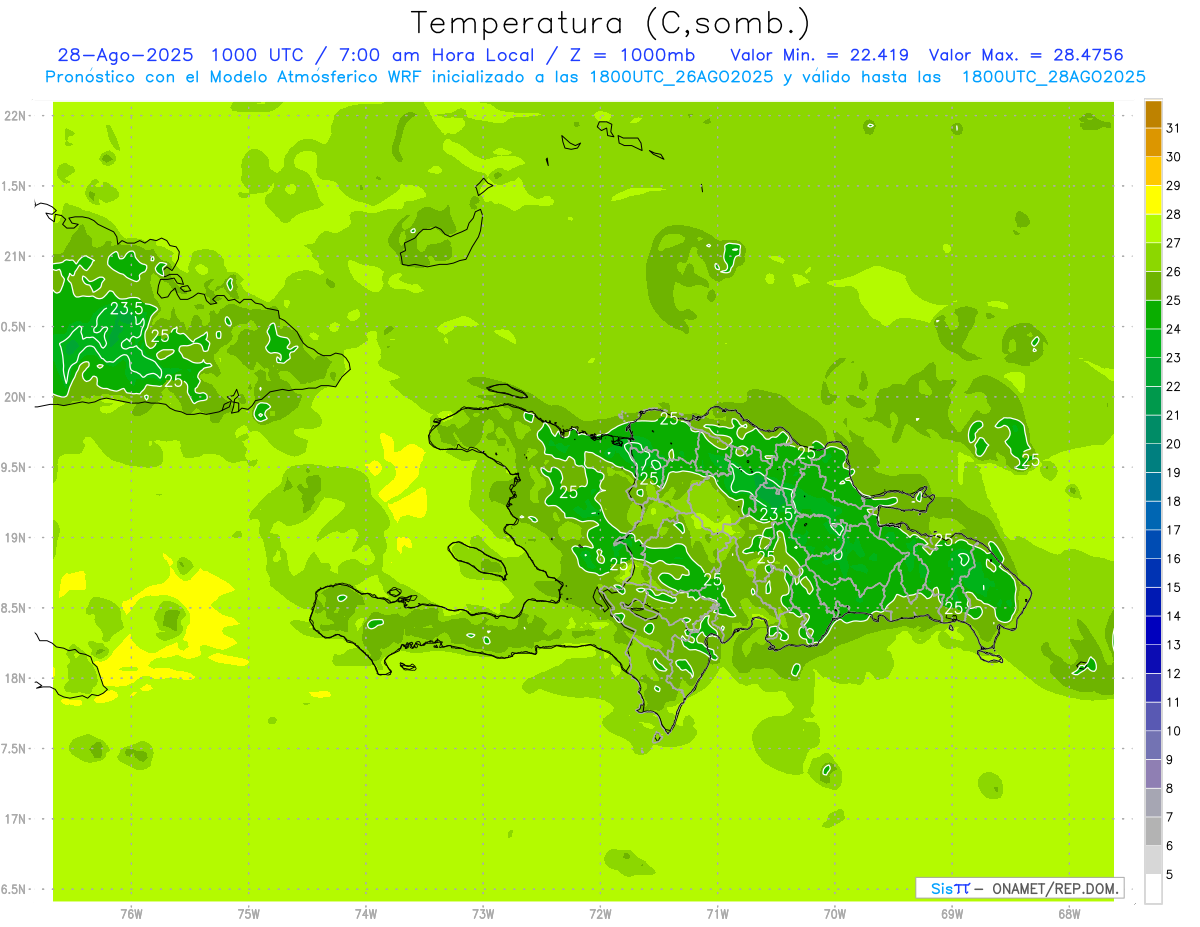1200x927 pixels.
Task: Click the "69W" longitude label
Action: click(952, 913)
